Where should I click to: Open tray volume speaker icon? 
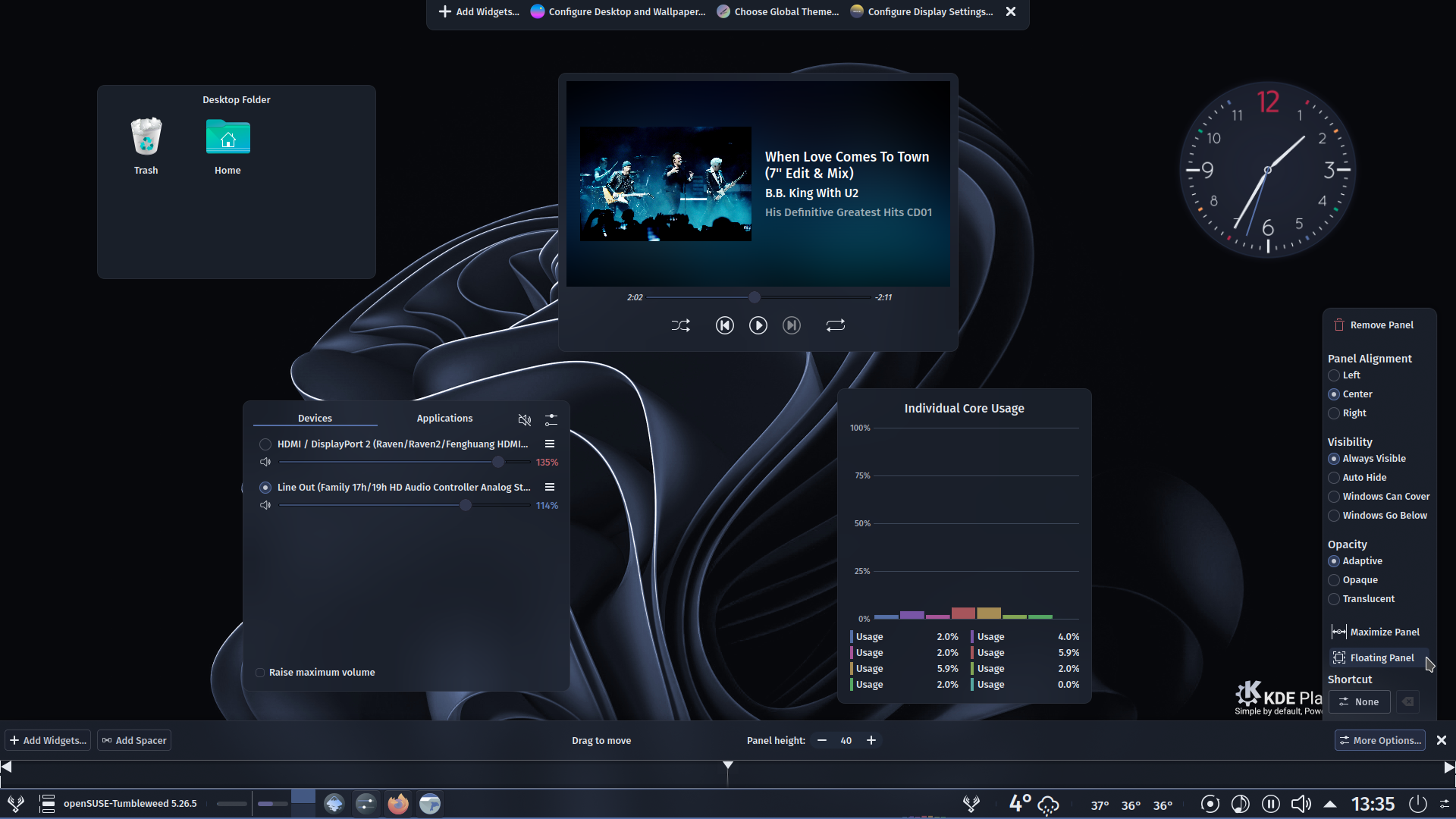[1301, 804]
